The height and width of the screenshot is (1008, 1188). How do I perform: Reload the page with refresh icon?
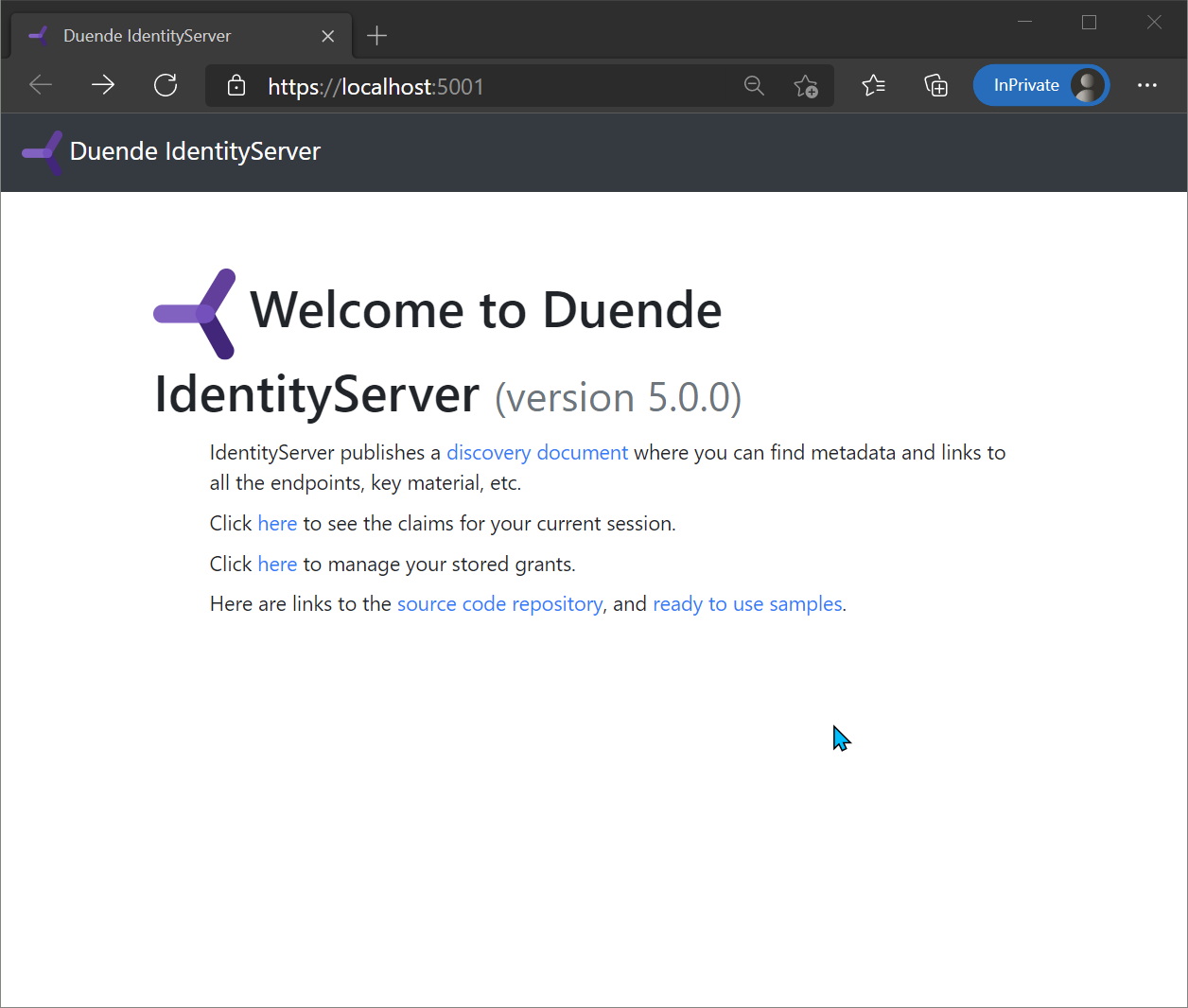[x=166, y=86]
